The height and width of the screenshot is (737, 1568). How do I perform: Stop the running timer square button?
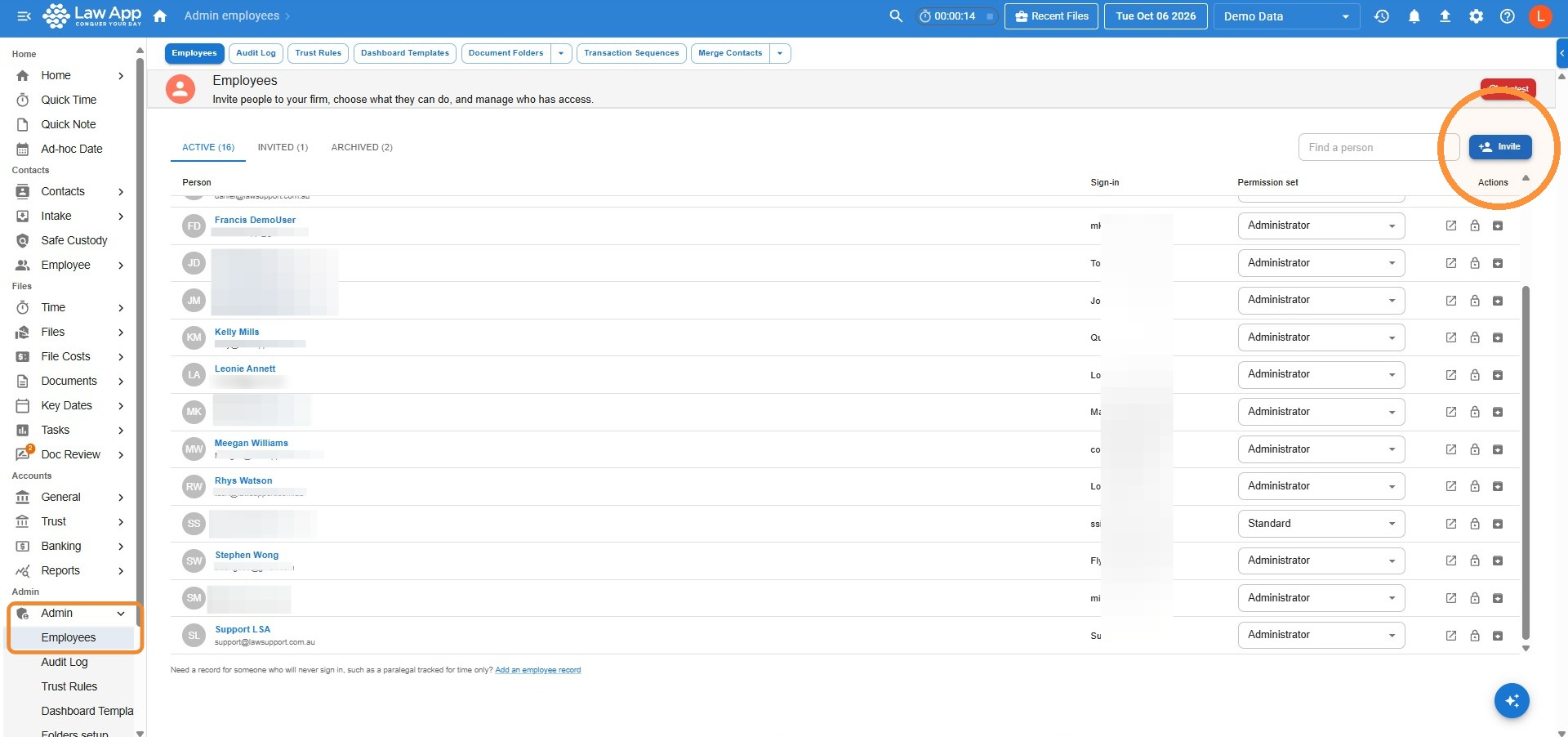tap(990, 16)
